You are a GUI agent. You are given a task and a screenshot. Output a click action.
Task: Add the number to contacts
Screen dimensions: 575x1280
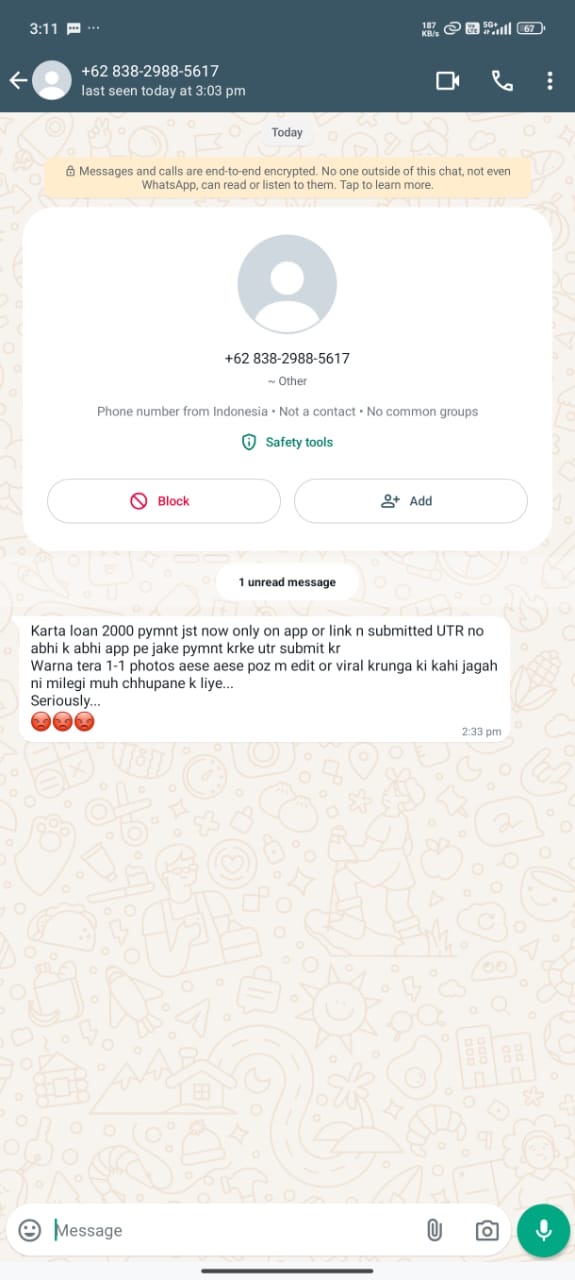click(x=411, y=501)
